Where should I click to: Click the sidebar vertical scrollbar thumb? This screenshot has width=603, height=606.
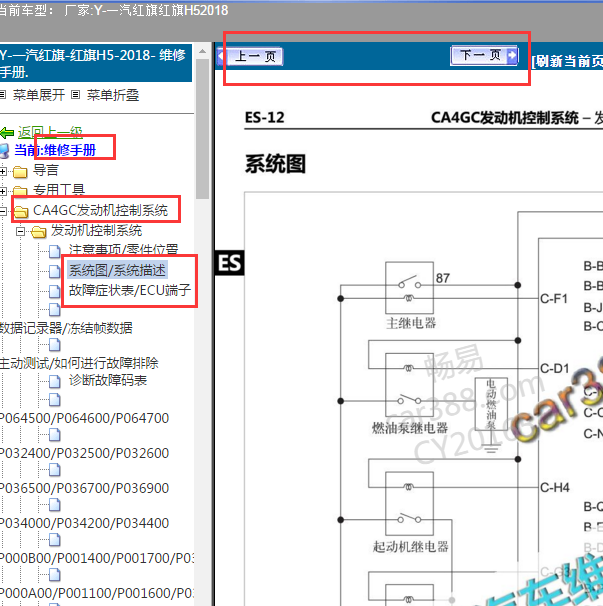[x=202, y=129]
